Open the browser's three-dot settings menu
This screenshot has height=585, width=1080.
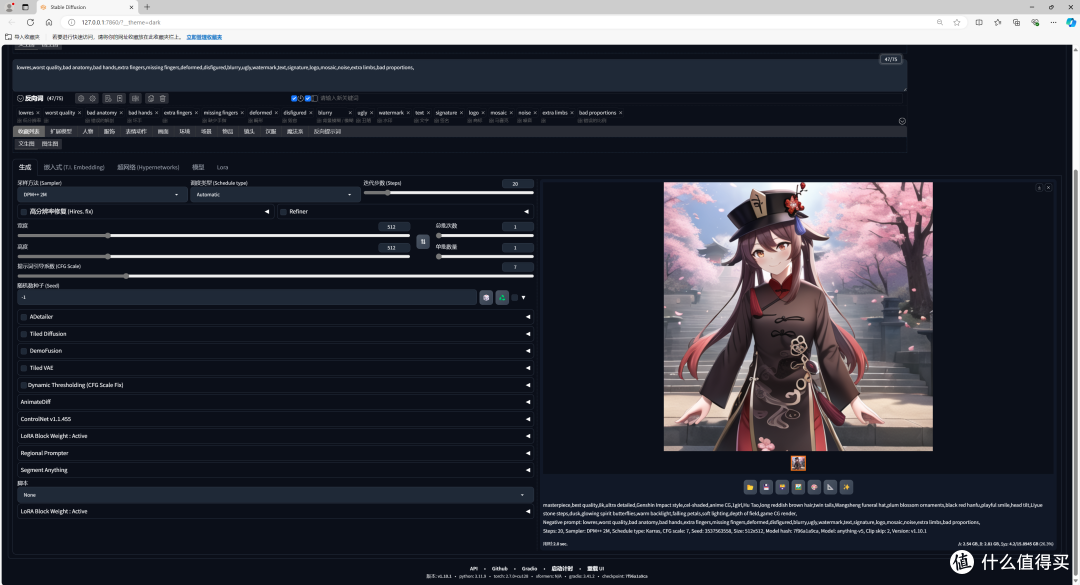coord(1053,22)
